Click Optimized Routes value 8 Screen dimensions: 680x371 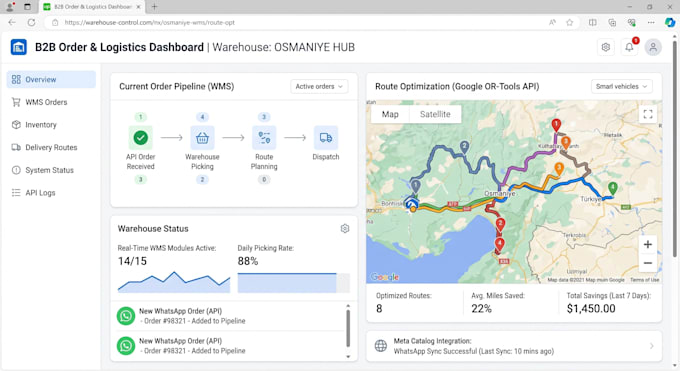pyautogui.click(x=379, y=309)
